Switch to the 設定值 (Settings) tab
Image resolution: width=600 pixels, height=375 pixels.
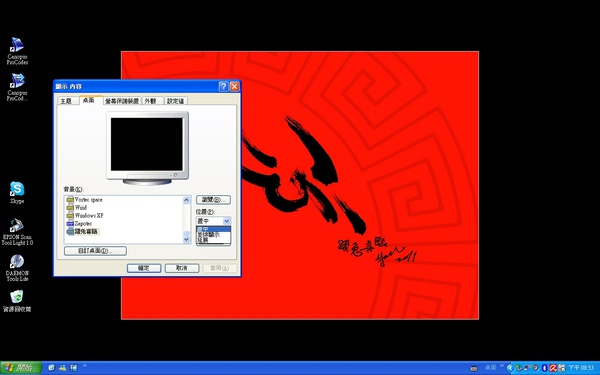click(176, 101)
